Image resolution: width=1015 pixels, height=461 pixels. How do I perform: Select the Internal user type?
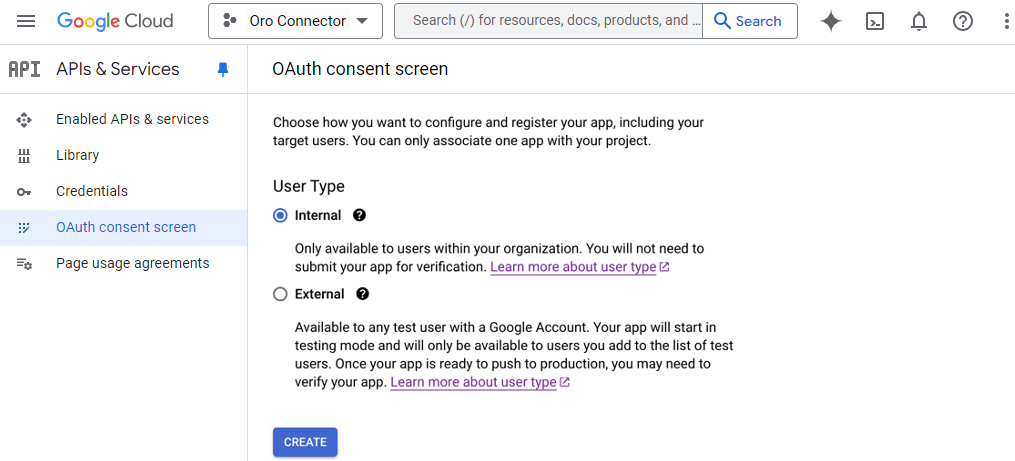[x=281, y=216]
